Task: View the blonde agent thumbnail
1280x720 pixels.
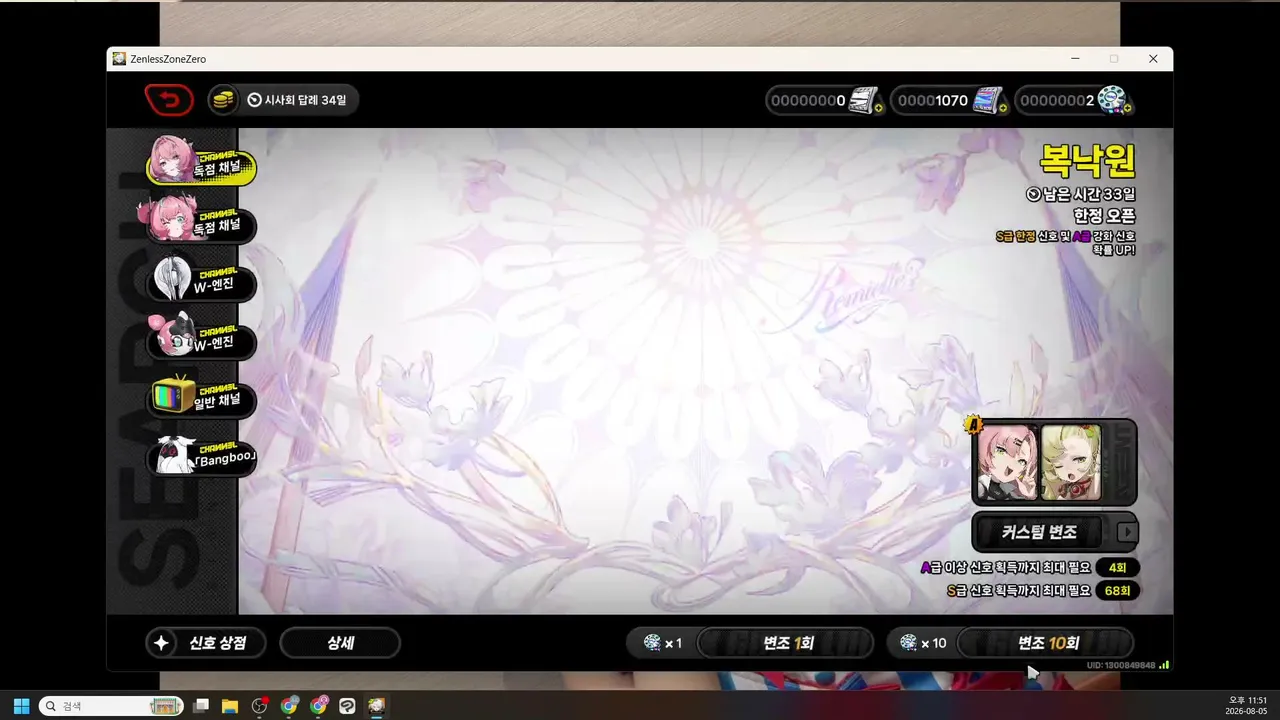Action: (1071, 462)
